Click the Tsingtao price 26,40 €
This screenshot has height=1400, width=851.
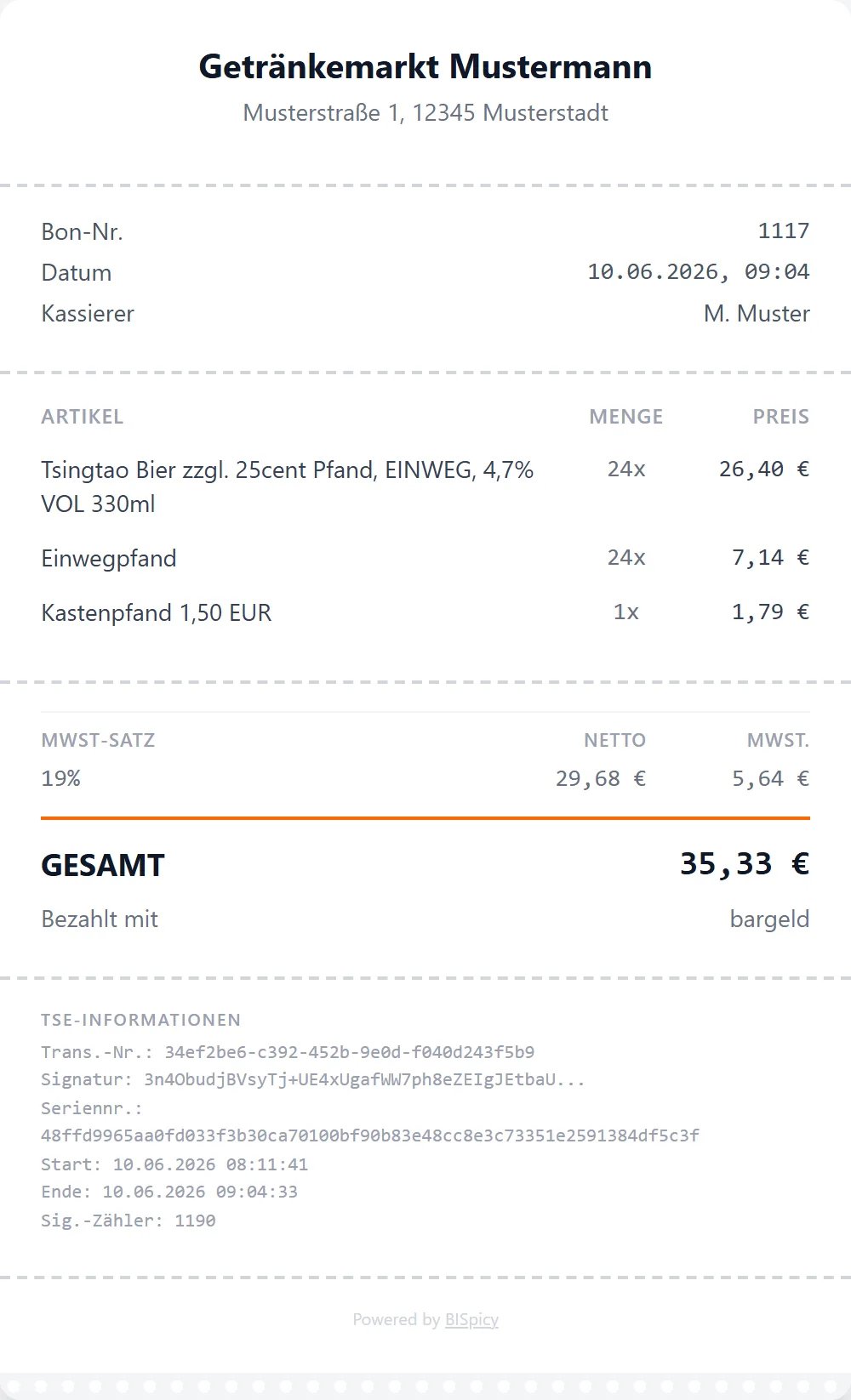coord(764,469)
